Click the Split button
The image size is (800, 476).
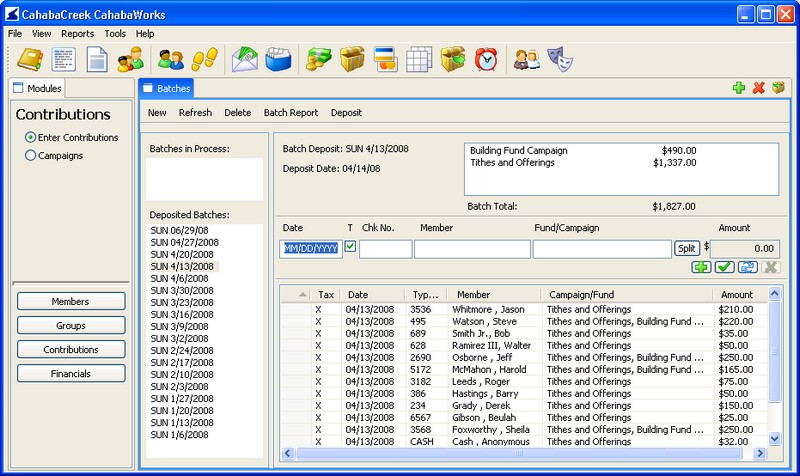pyautogui.click(x=687, y=248)
